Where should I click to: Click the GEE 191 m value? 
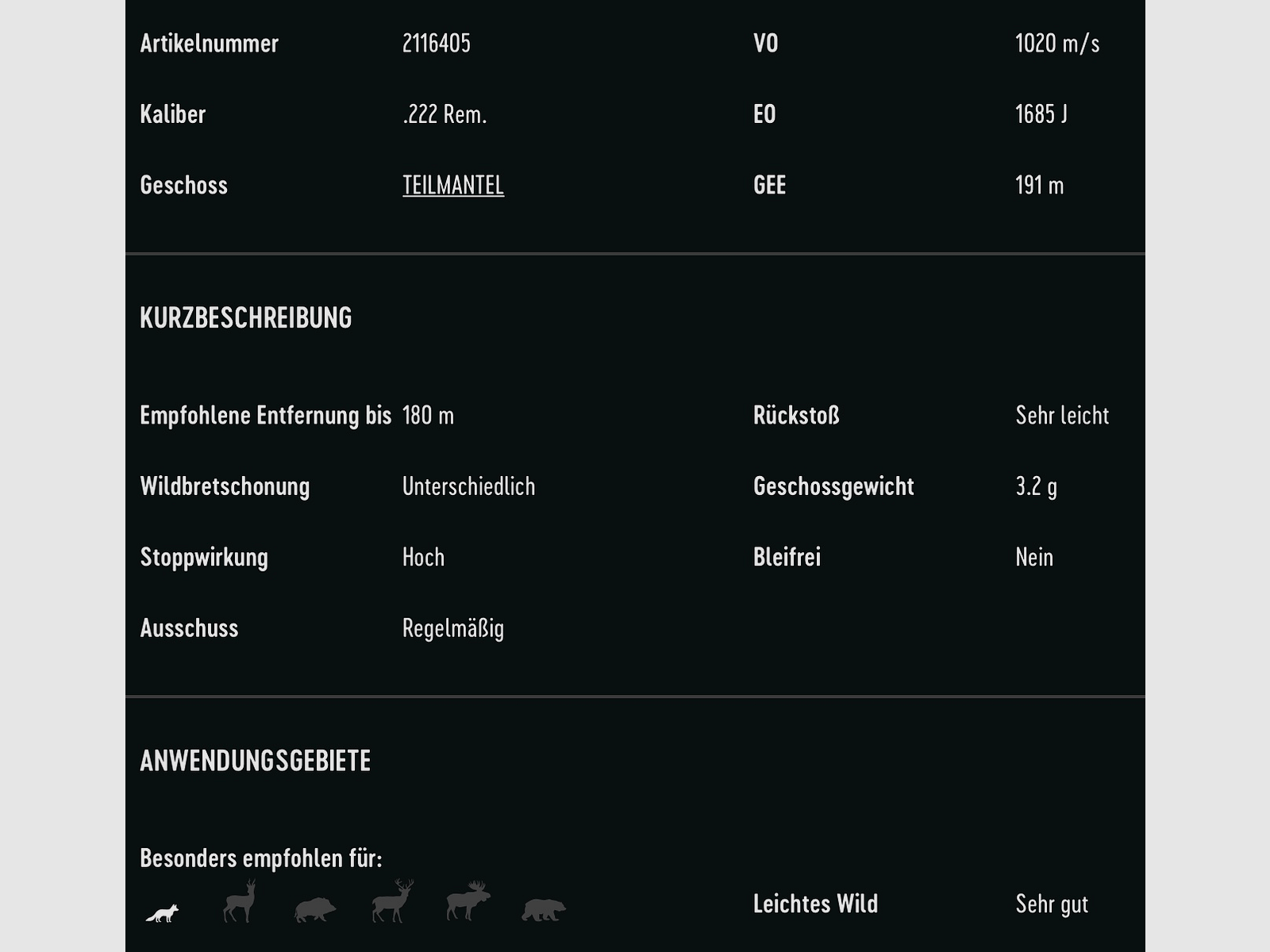click(1040, 185)
